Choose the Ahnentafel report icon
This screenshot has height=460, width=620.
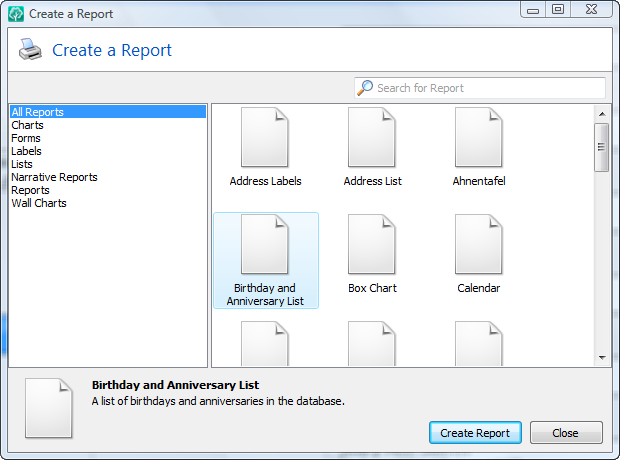tap(479, 137)
